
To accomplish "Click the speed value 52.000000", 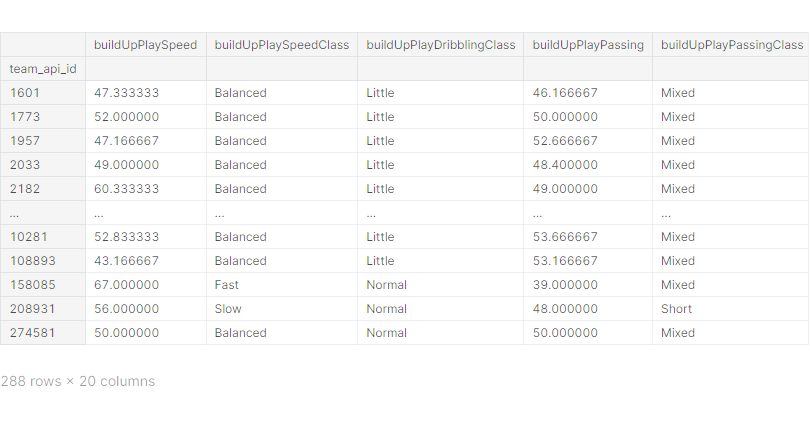I will [127, 117].
